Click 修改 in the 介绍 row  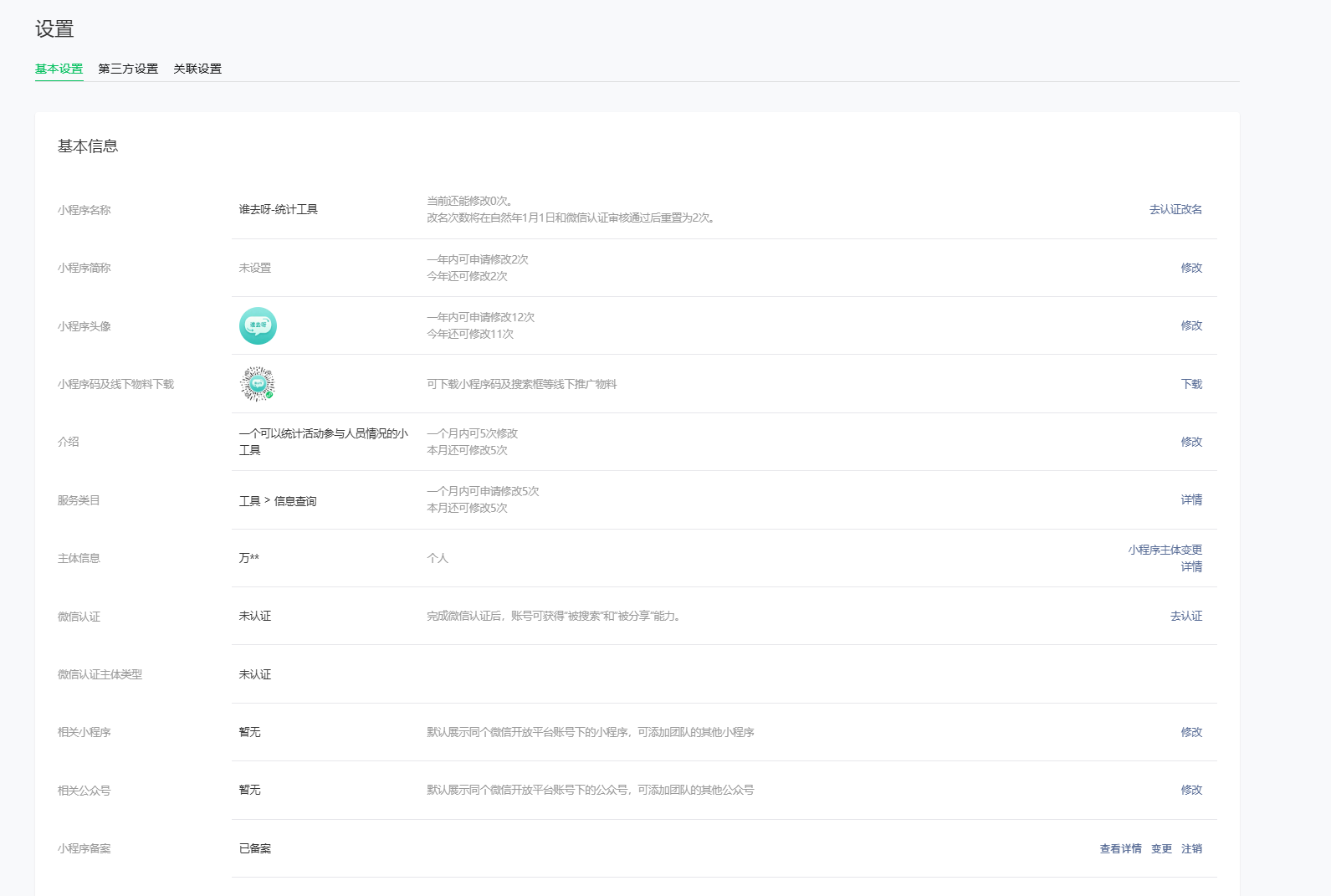click(x=1191, y=442)
